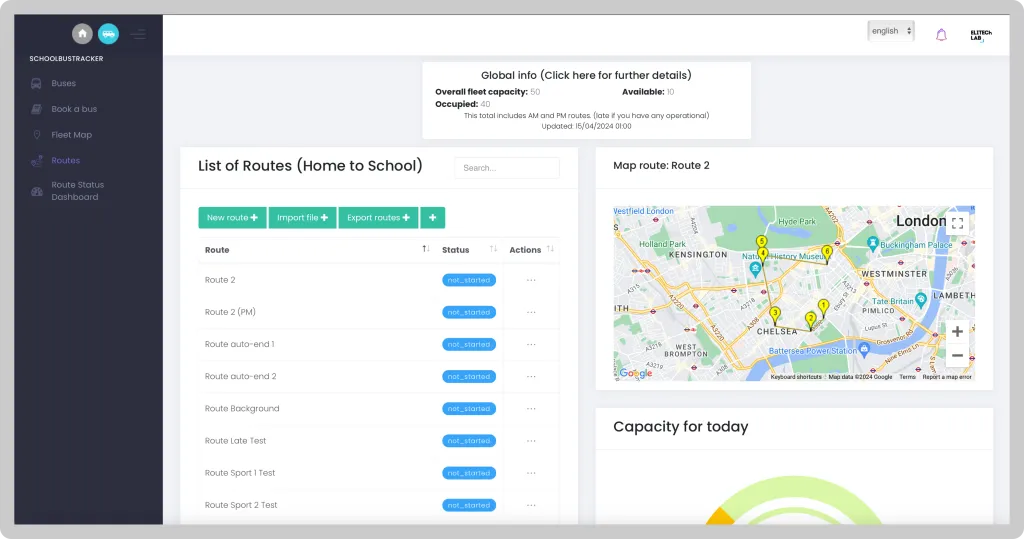This screenshot has width=1024, height=539.
Task: Click the routes search input field
Action: point(507,168)
